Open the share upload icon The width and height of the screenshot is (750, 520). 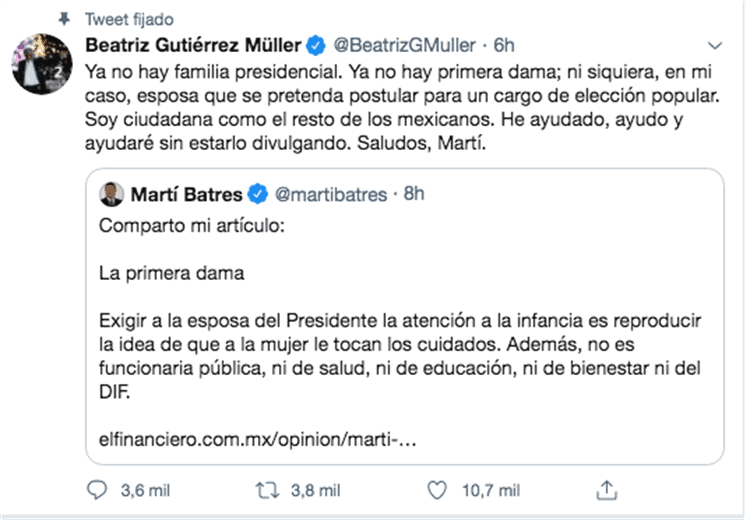[605, 490]
